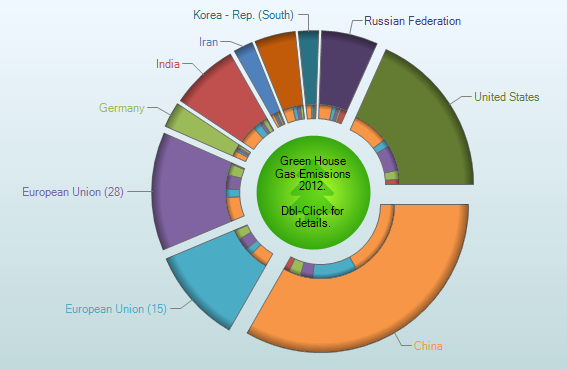This screenshot has height=370, width=567.
Task: Click the Germany label text
Action: [x=122, y=108]
